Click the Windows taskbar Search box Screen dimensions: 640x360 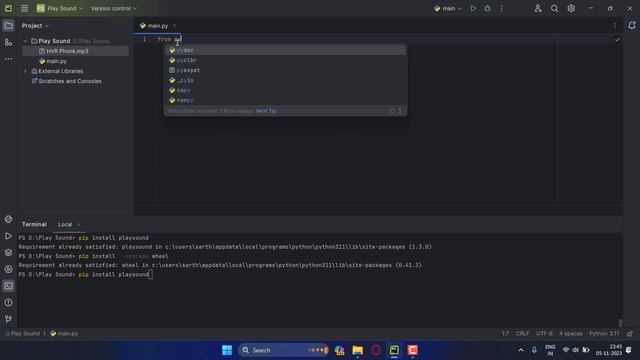coord(283,350)
